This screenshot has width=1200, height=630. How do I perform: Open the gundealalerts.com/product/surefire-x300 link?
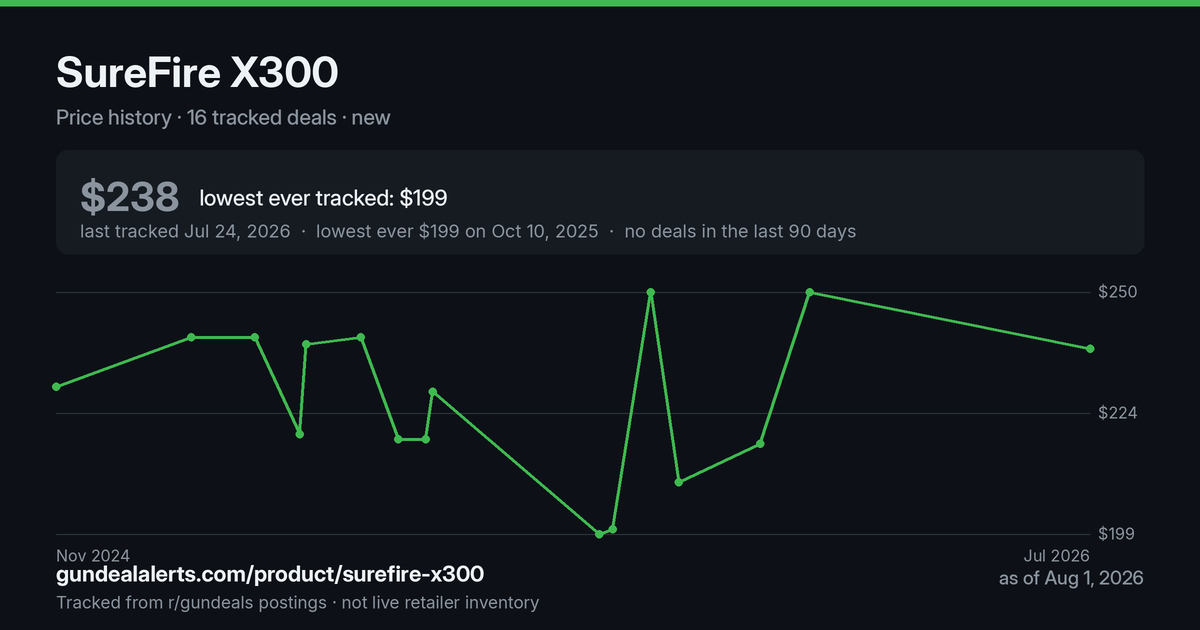tap(270, 574)
